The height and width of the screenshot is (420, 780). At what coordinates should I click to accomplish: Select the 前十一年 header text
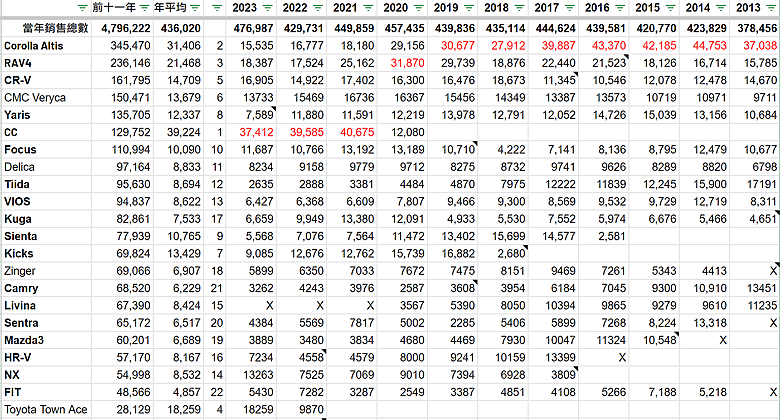point(114,8)
